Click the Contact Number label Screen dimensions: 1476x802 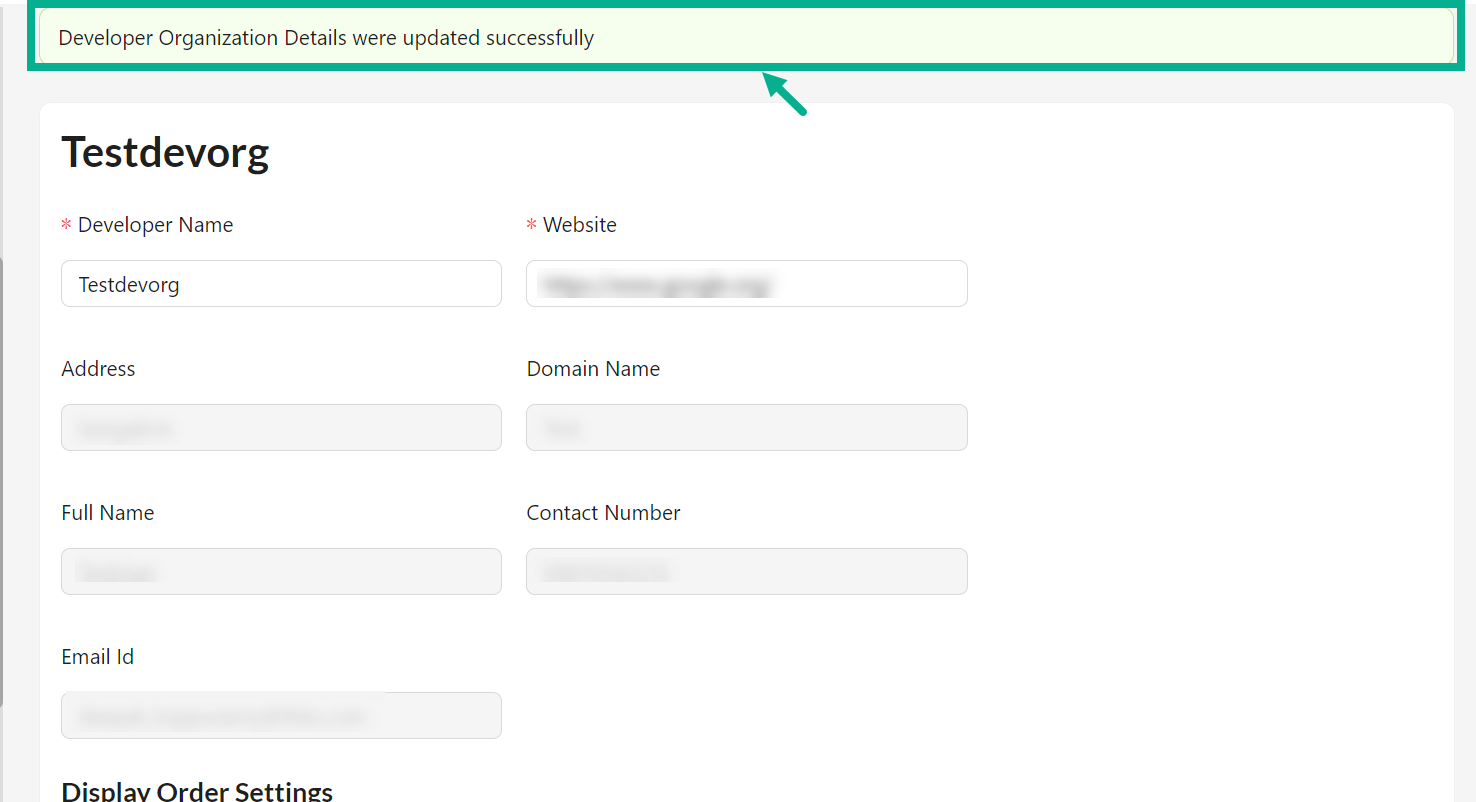[x=603, y=513]
